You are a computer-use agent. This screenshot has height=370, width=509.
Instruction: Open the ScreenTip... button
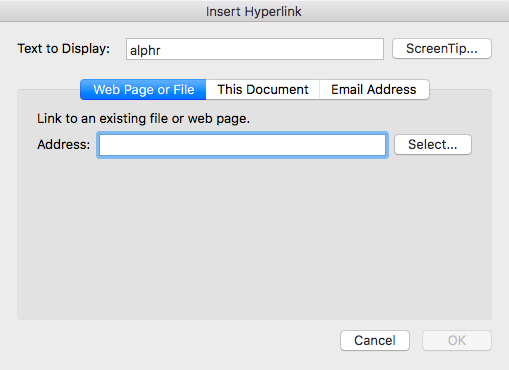(442, 49)
